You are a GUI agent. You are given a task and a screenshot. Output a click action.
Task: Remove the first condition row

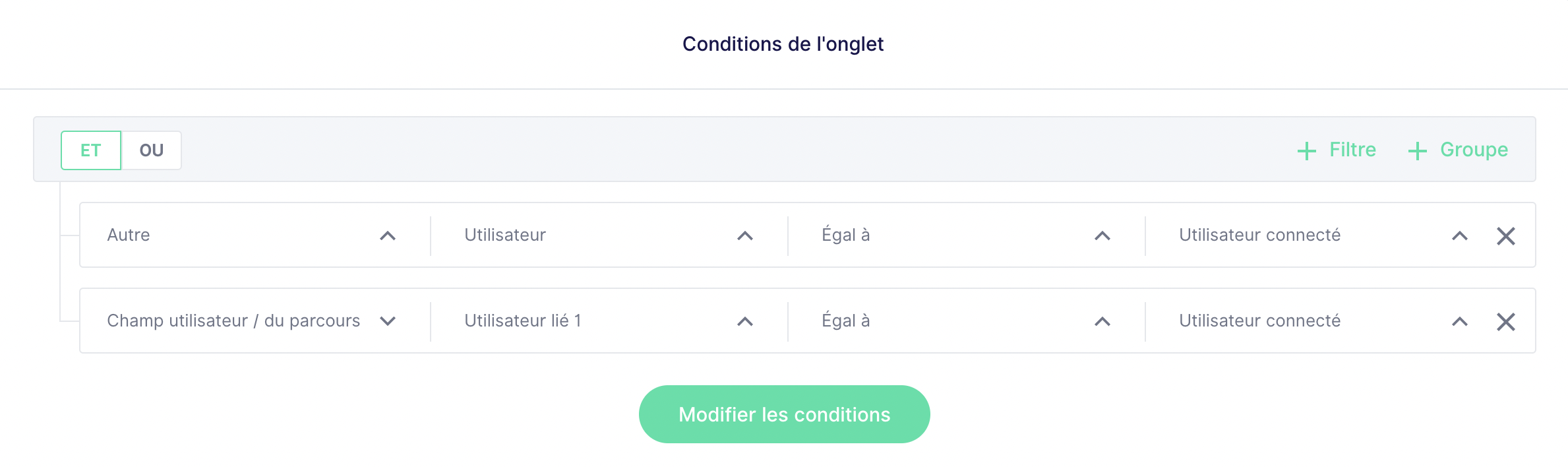point(1506,235)
